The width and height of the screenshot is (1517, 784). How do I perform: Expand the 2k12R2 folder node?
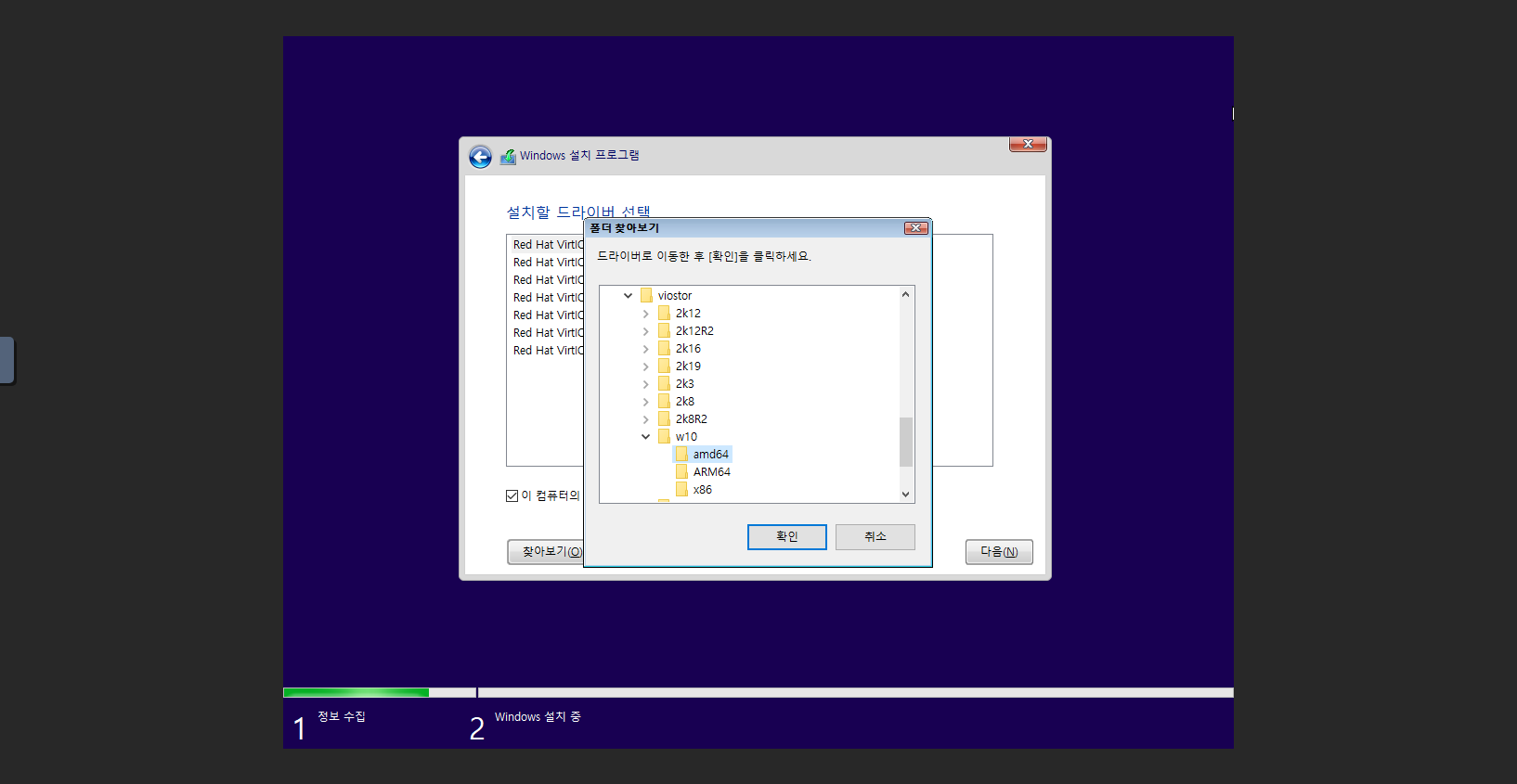pyautogui.click(x=645, y=331)
